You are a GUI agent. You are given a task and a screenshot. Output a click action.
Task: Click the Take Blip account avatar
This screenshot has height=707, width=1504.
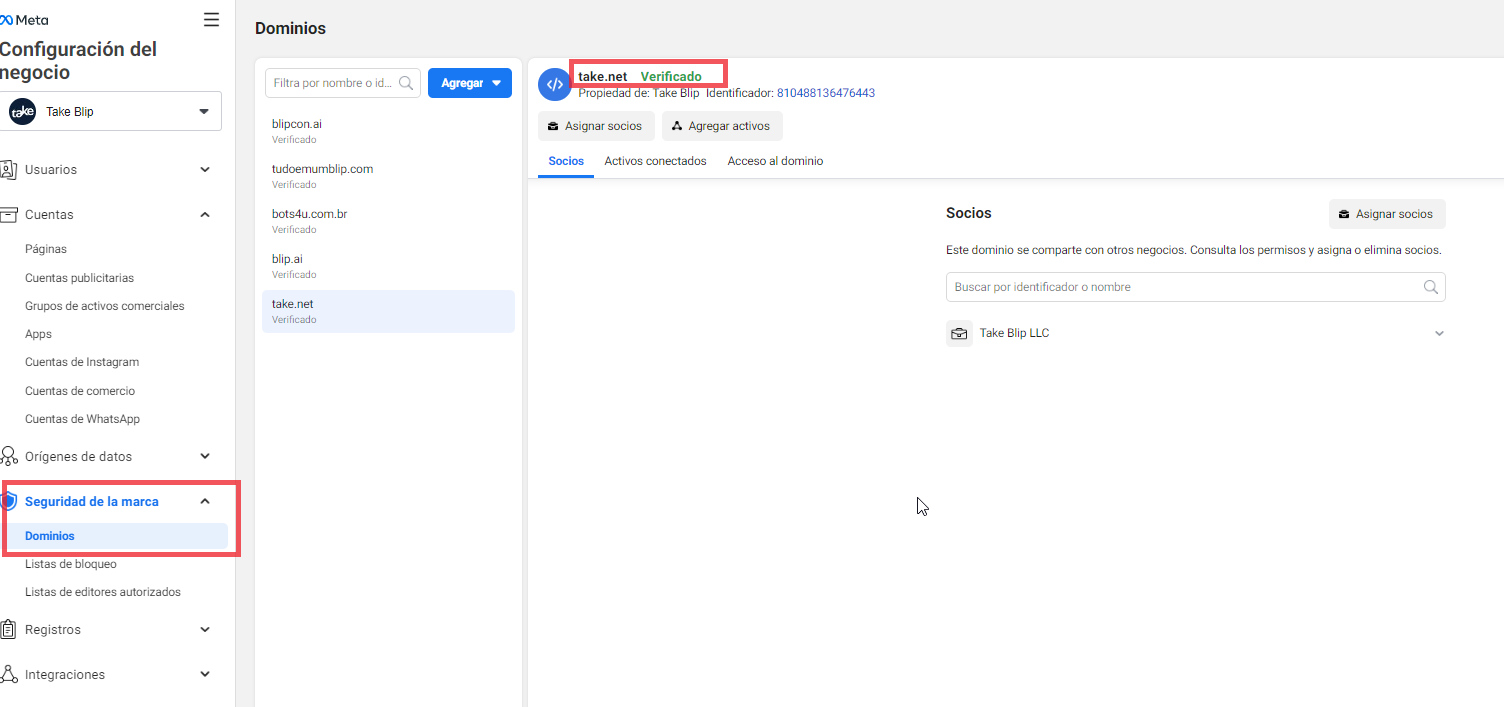click(x=22, y=112)
